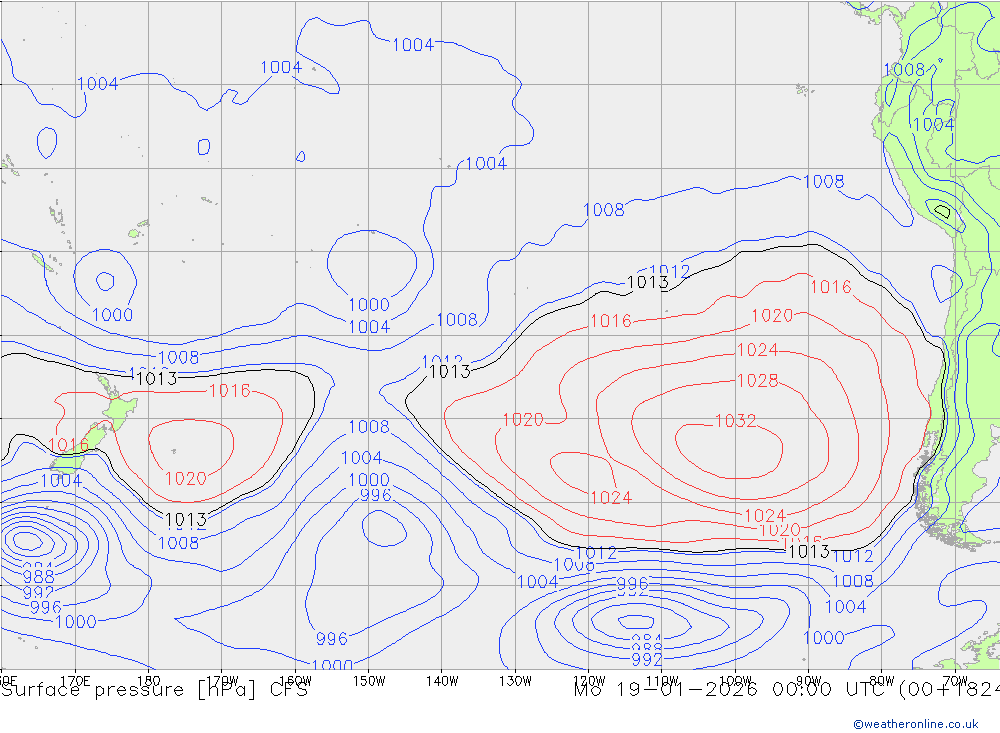Image resolution: width=1000 pixels, height=733 pixels.
Task: Click the 150W longitude axis label
Action: (369, 681)
